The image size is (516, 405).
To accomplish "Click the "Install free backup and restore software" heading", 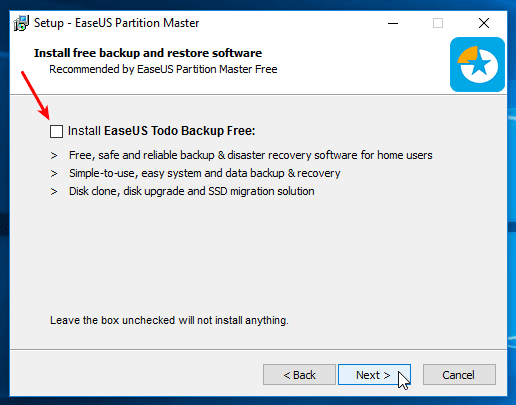I will point(148,53).
